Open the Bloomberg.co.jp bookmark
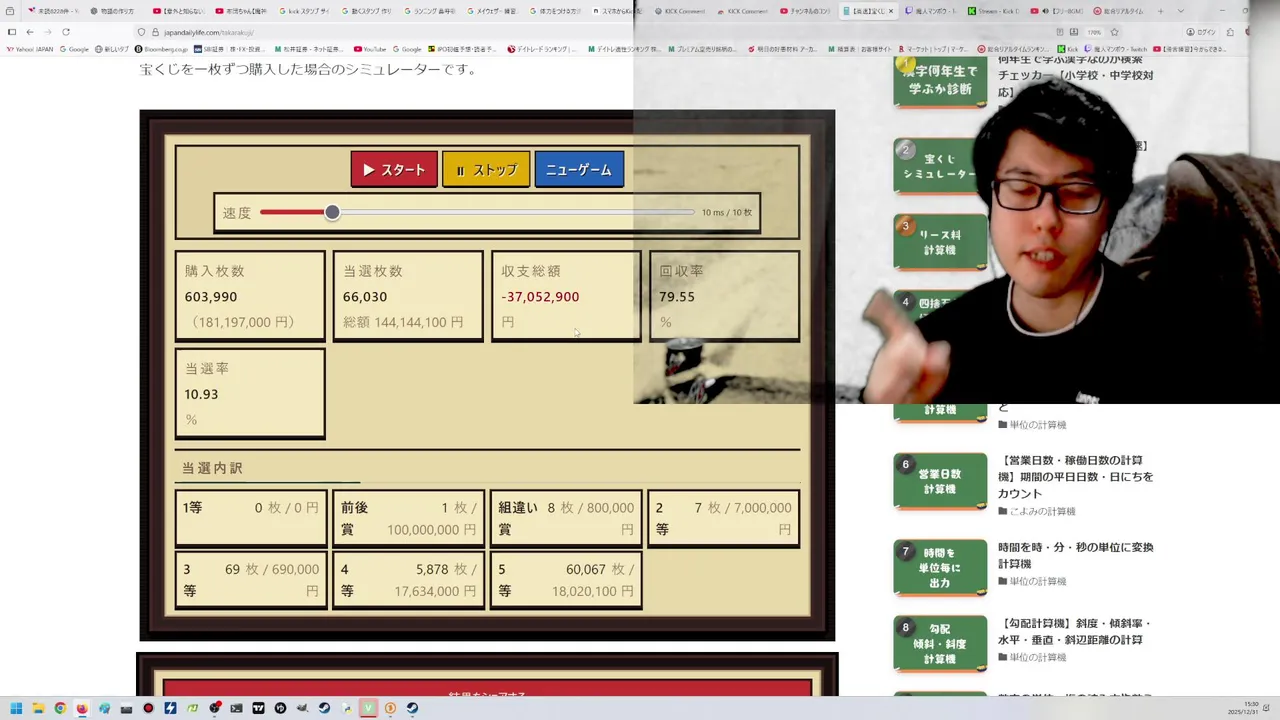This screenshot has height=720, width=1280. pos(161,49)
